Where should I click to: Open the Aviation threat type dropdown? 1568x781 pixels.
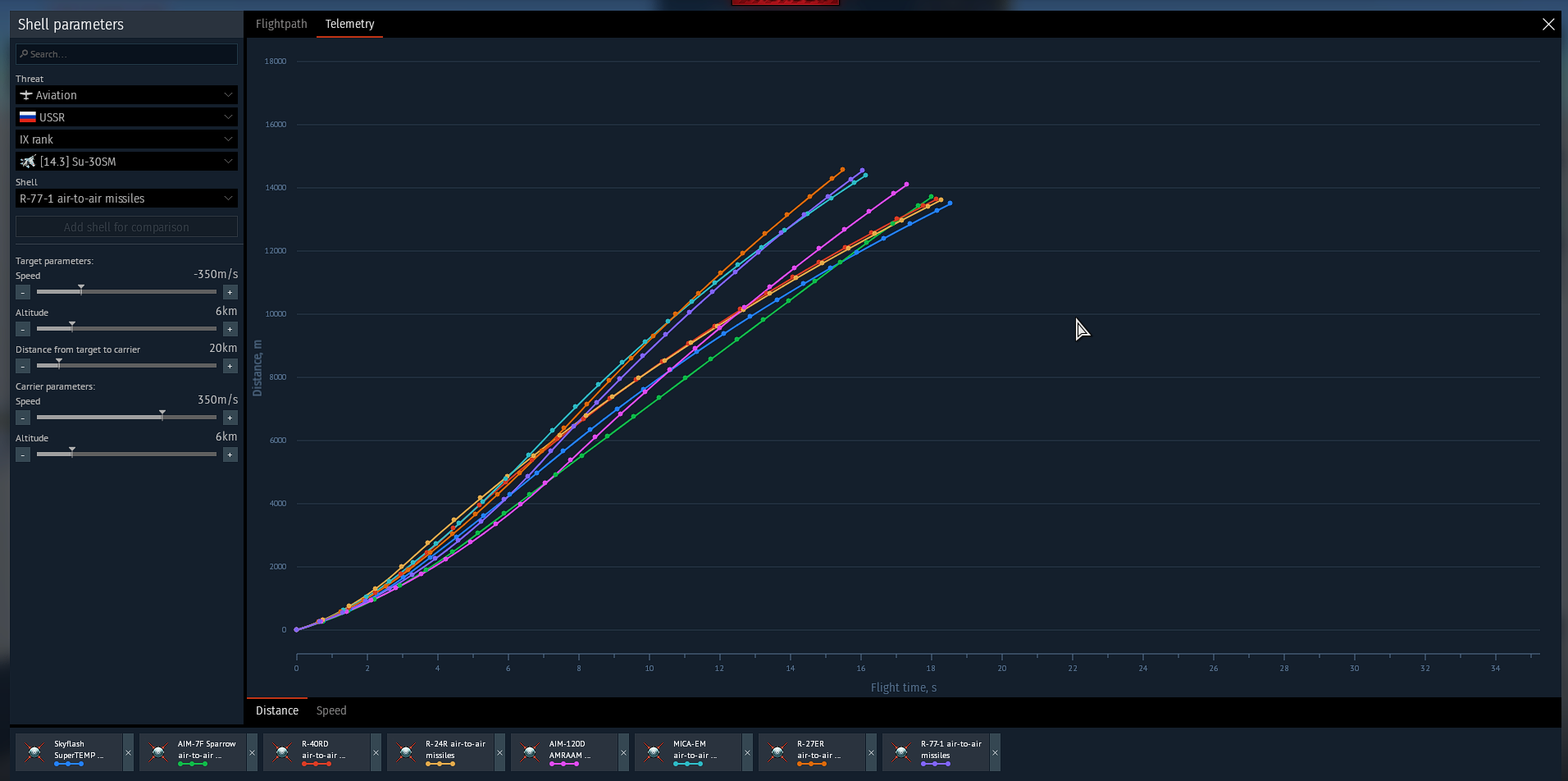126,95
